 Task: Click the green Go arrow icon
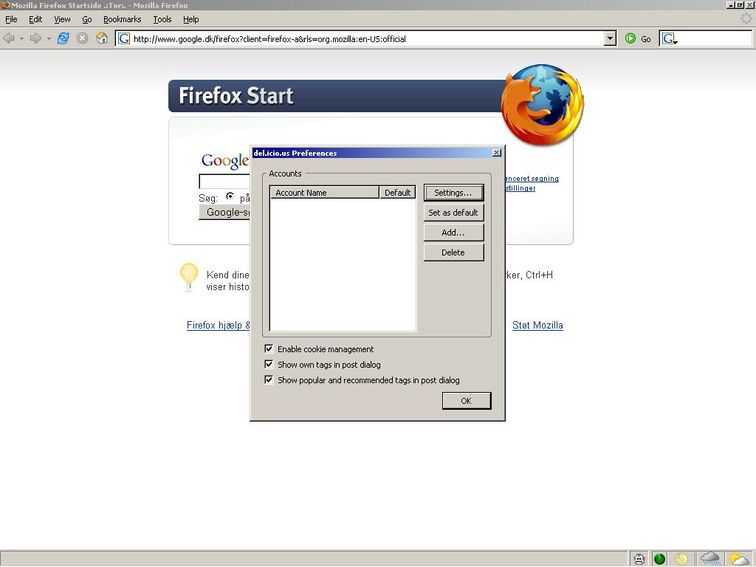tap(630, 39)
